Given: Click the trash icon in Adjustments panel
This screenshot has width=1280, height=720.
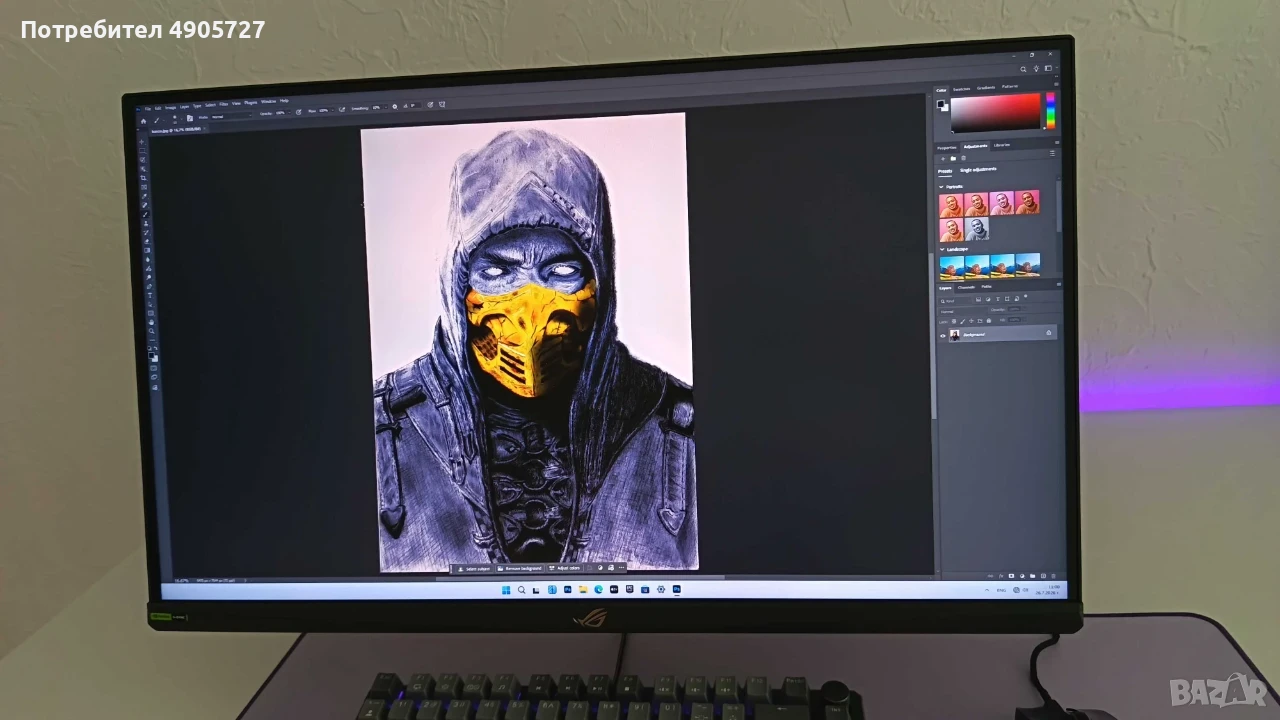Looking at the screenshot, I should click(963, 158).
